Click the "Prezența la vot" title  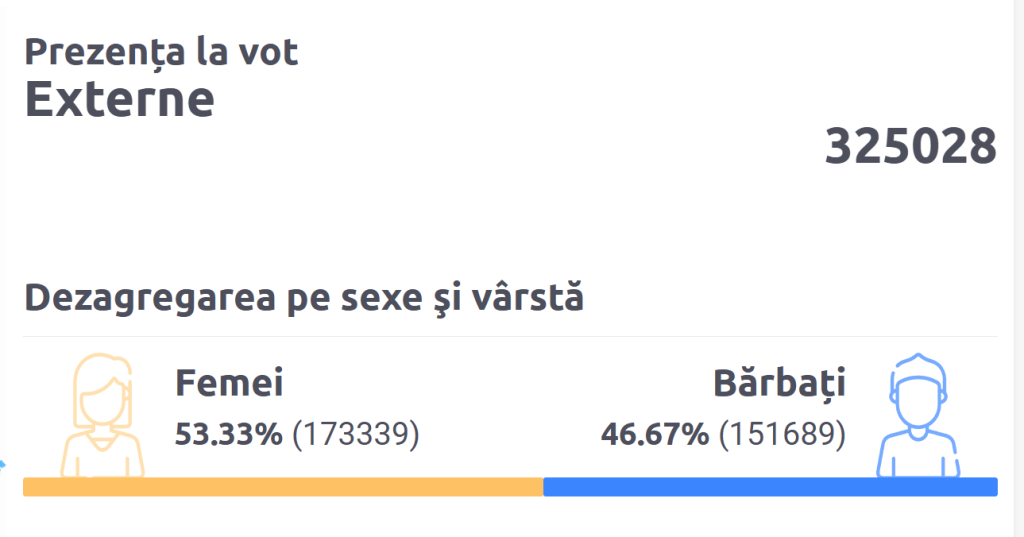point(161,52)
